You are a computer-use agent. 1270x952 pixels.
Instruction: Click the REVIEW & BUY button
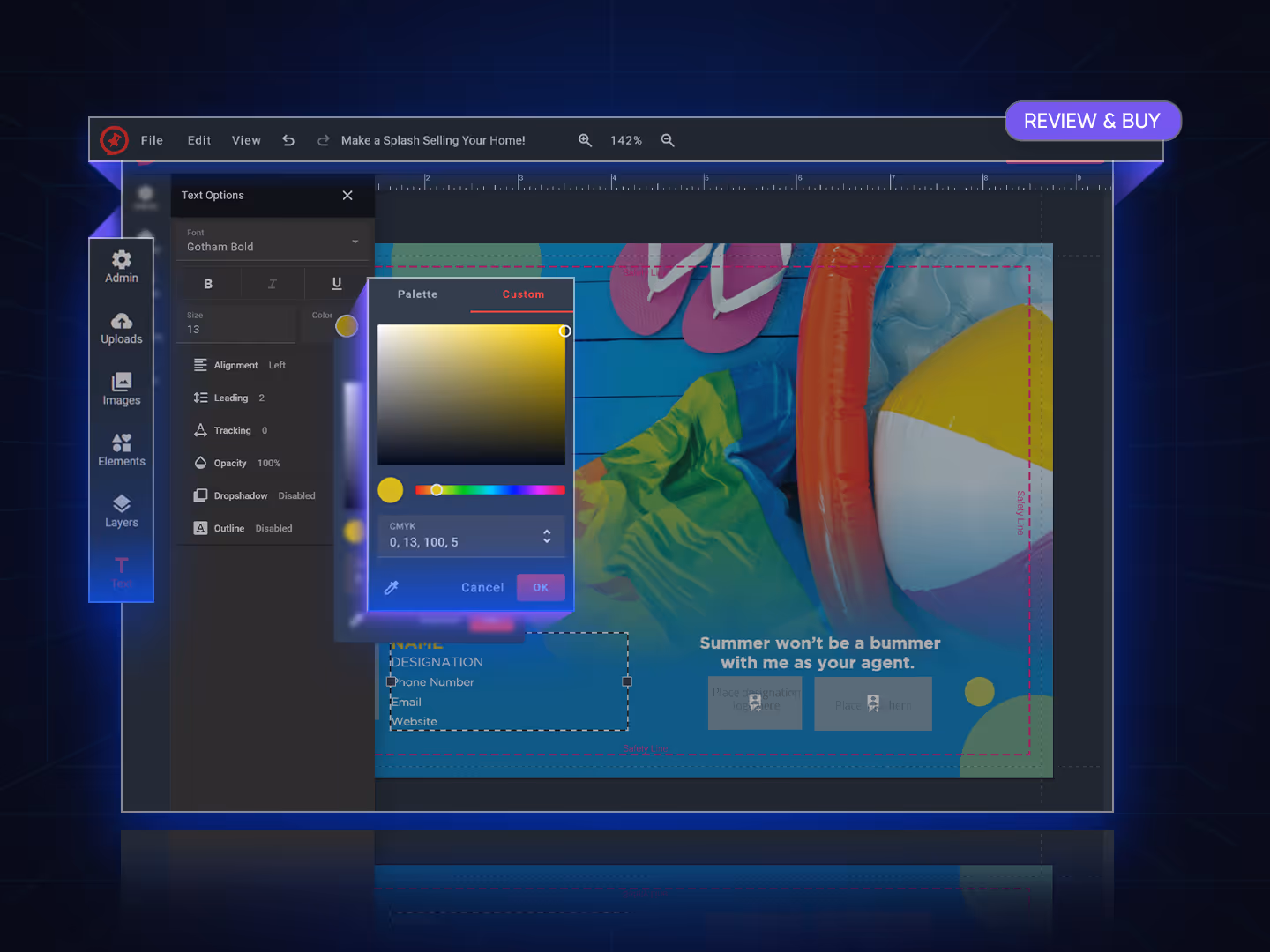pyautogui.click(x=1093, y=121)
